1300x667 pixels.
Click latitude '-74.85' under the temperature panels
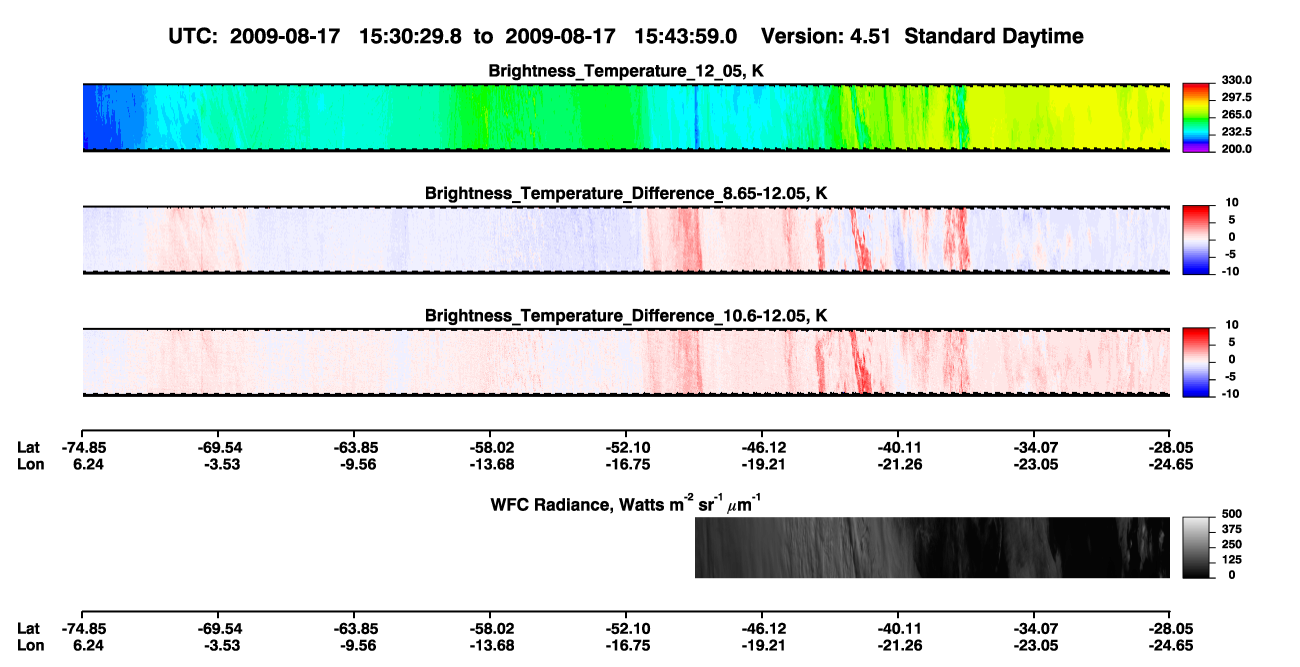click(83, 447)
